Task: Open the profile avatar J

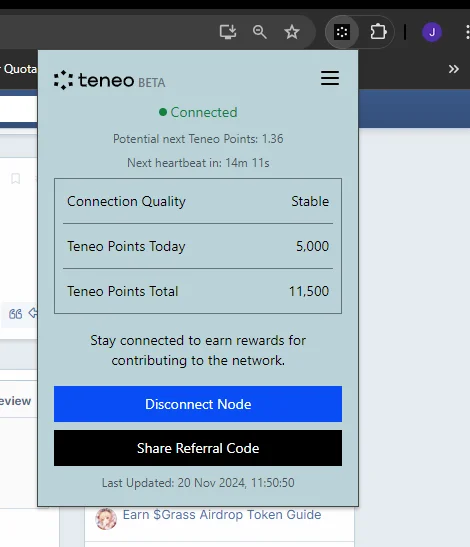Action: [x=432, y=32]
